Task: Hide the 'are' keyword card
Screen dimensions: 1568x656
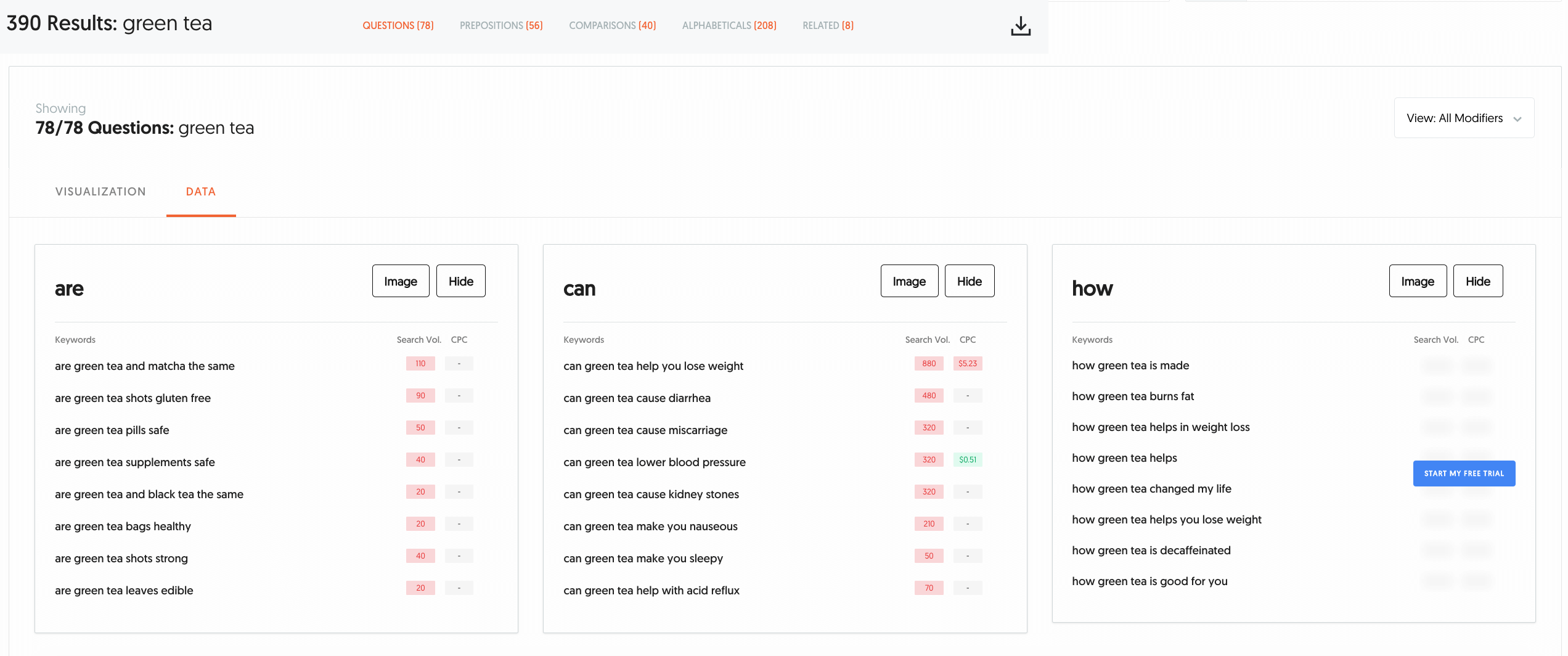Action: pos(461,281)
